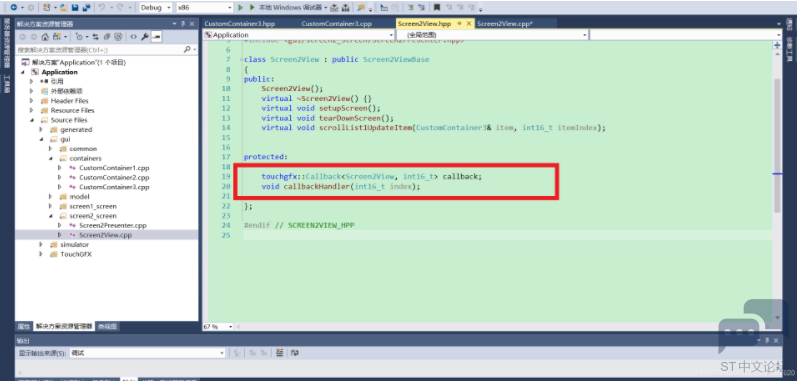Expand the Header Files folder

32,101
